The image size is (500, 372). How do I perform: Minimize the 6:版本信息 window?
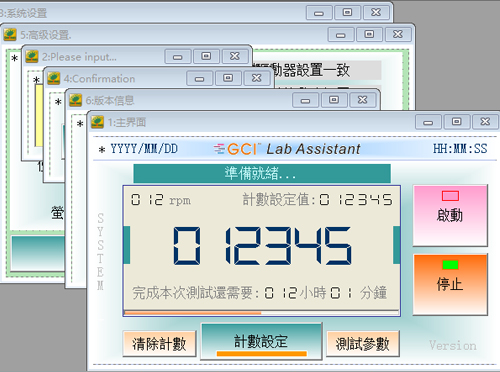(306, 100)
